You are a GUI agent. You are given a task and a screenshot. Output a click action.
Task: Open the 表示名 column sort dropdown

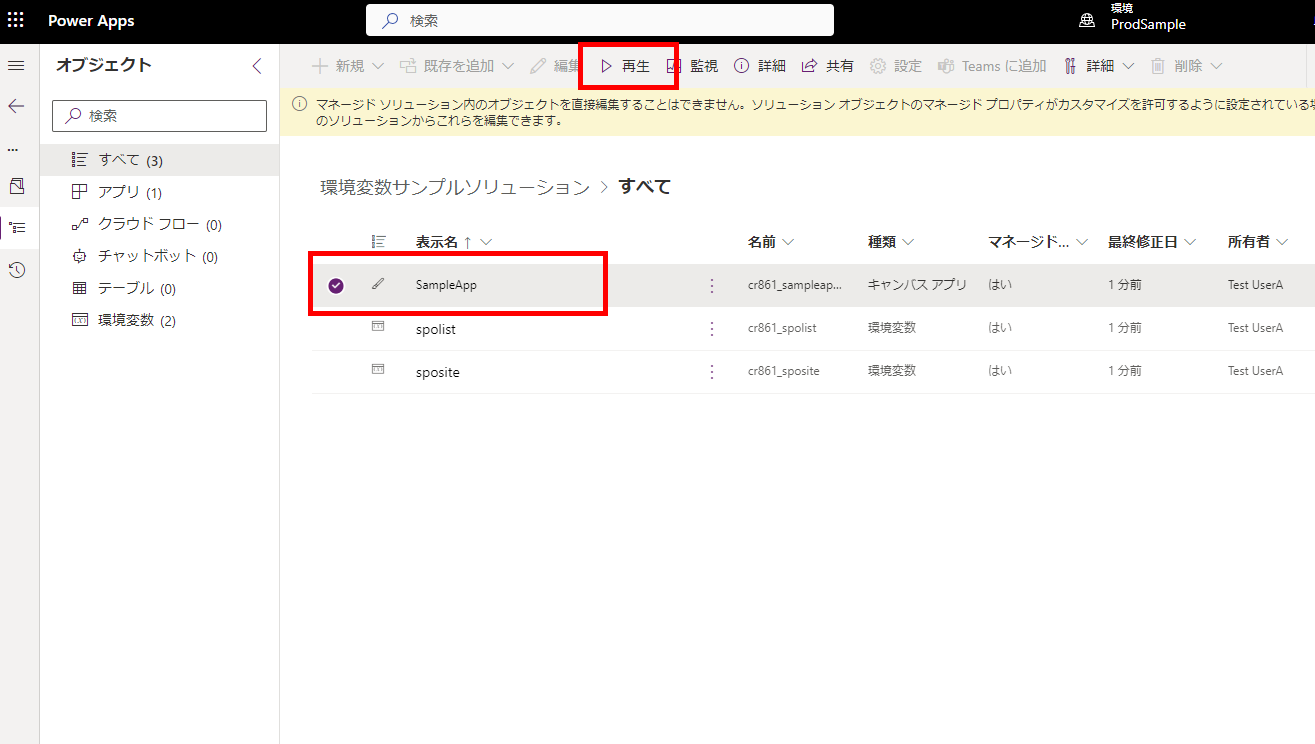tap(487, 240)
